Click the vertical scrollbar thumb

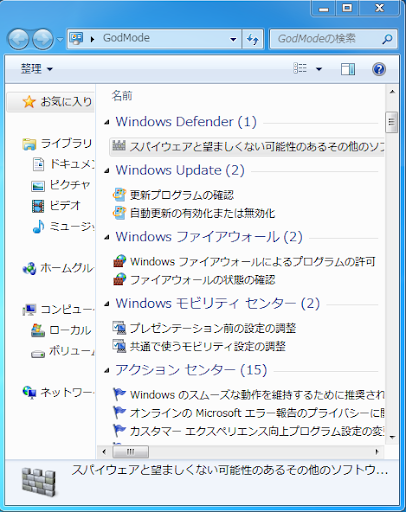(392, 122)
